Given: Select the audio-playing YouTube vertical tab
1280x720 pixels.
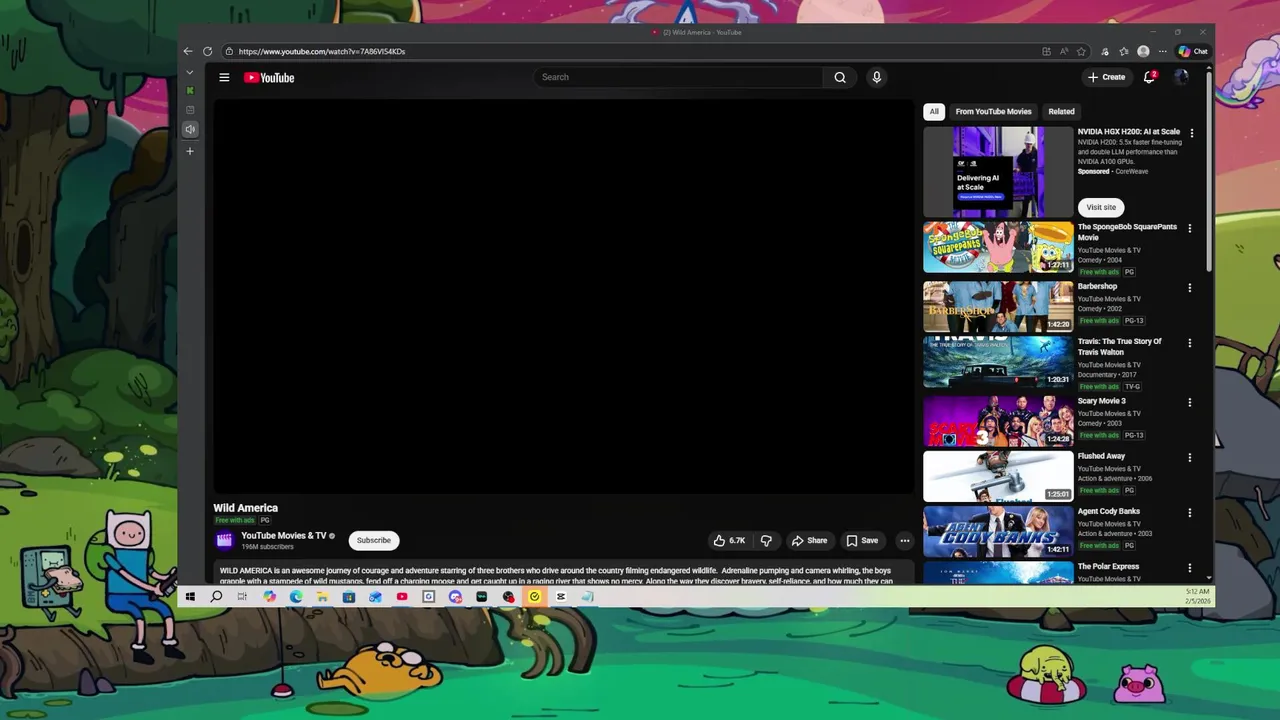Looking at the screenshot, I should (x=190, y=129).
